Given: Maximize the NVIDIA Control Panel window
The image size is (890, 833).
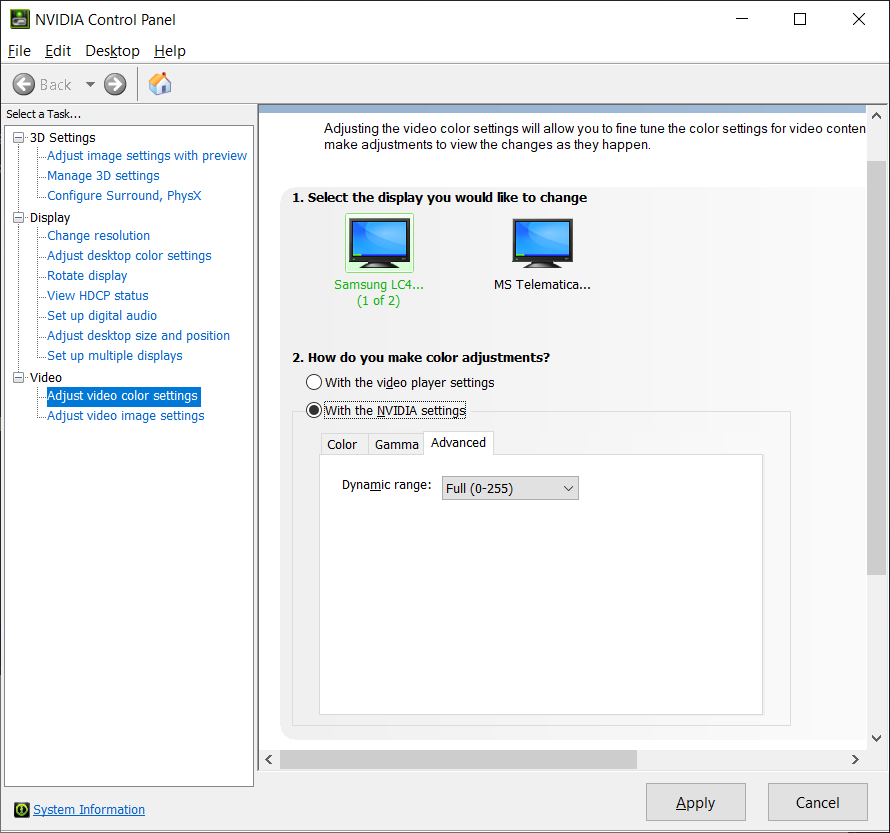Looking at the screenshot, I should pos(800,19).
